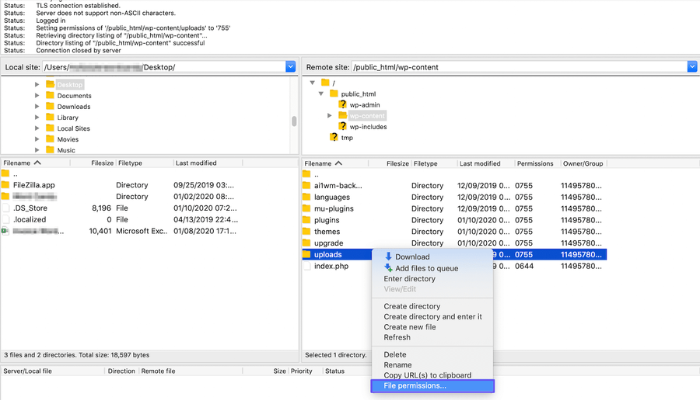Viewport: 700px width, 400px height.
Task: Collapse the public_html tree node
Action: [320, 93]
